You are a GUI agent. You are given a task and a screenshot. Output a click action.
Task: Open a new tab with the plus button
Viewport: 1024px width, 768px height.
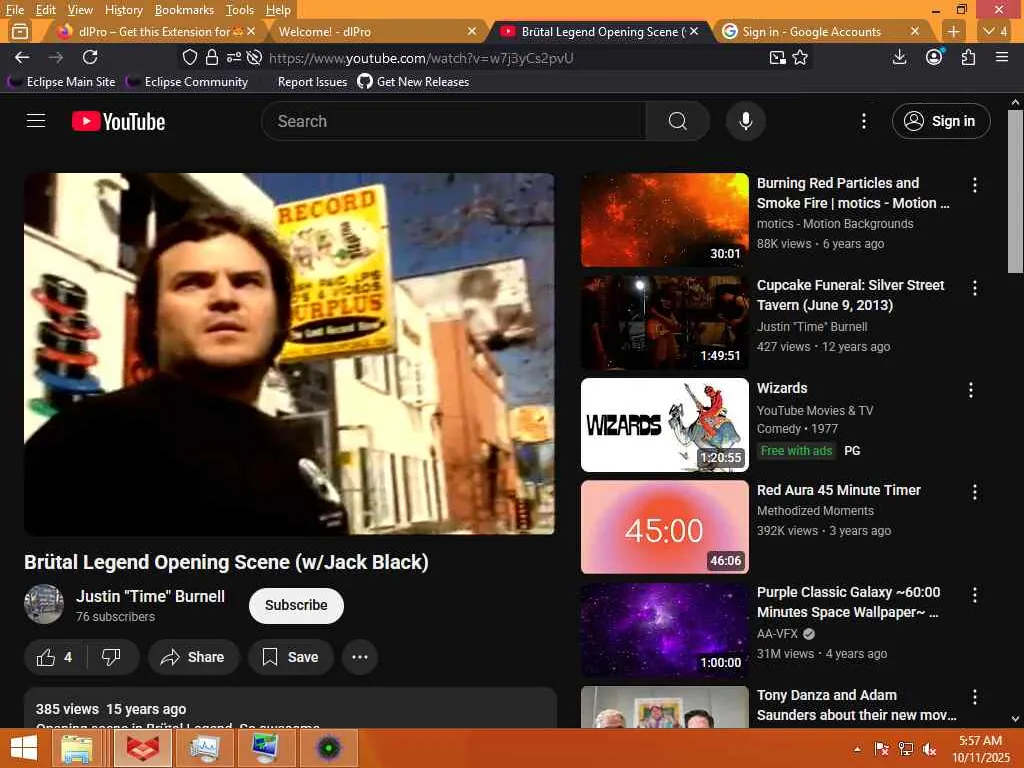953,31
